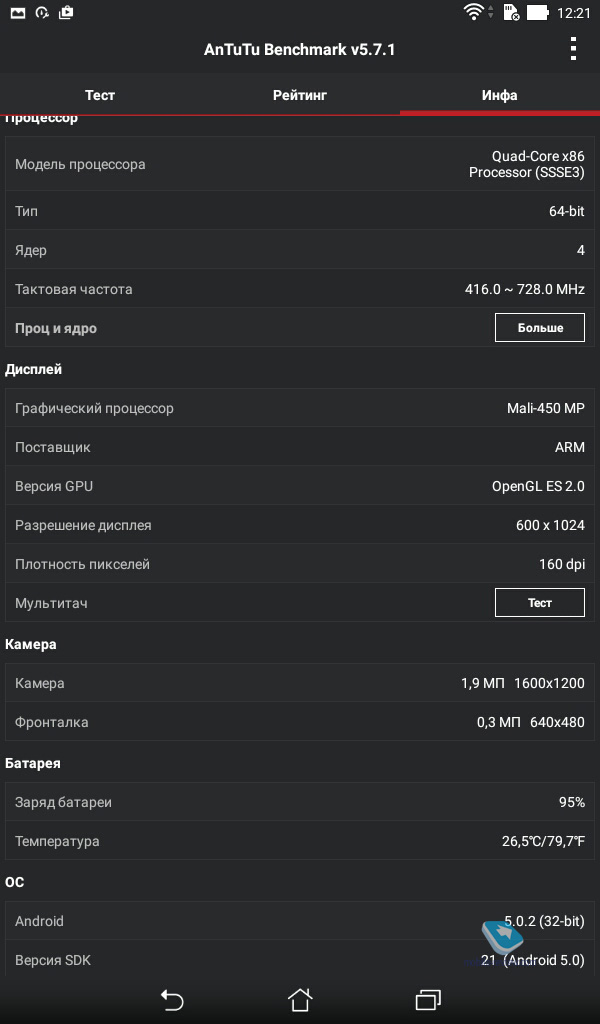Tap the Android home navigation icon
Viewport: 600px width, 1024px height.
pyautogui.click(x=300, y=1000)
